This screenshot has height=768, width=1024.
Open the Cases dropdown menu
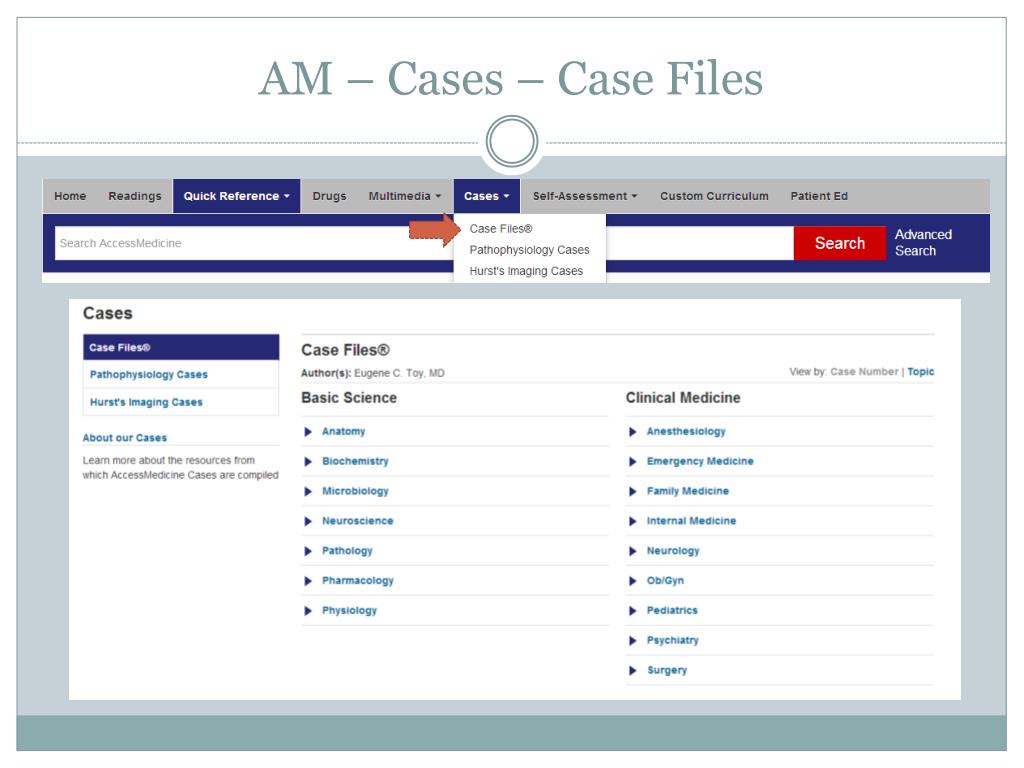(x=487, y=196)
